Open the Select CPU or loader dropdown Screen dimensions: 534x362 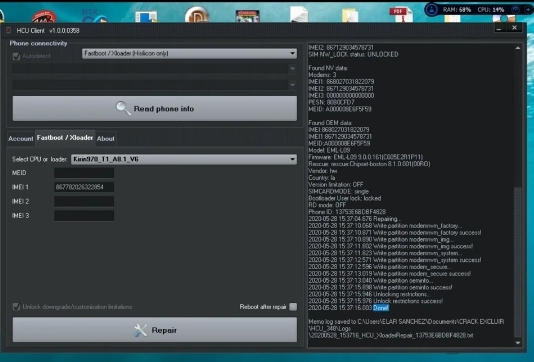pyautogui.click(x=184, y=159)
